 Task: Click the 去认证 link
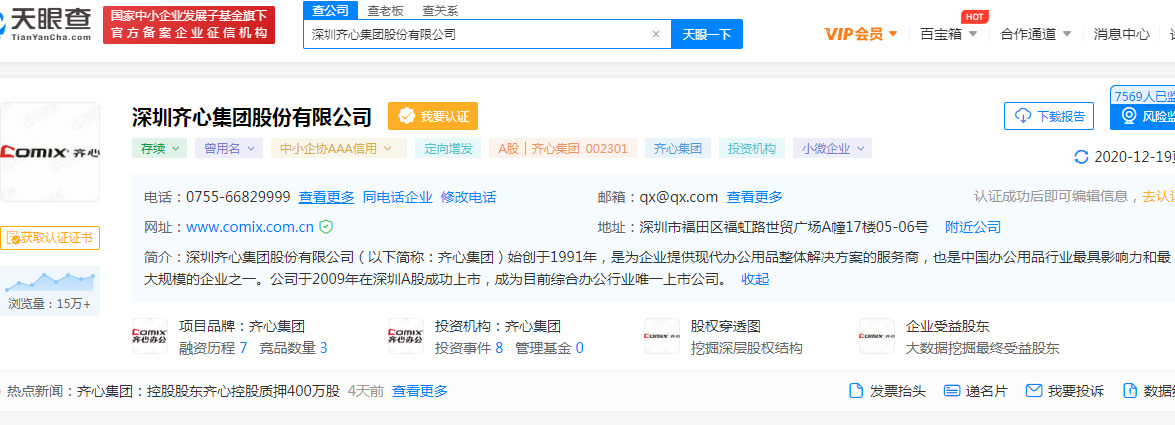(x=1158, y=196)
